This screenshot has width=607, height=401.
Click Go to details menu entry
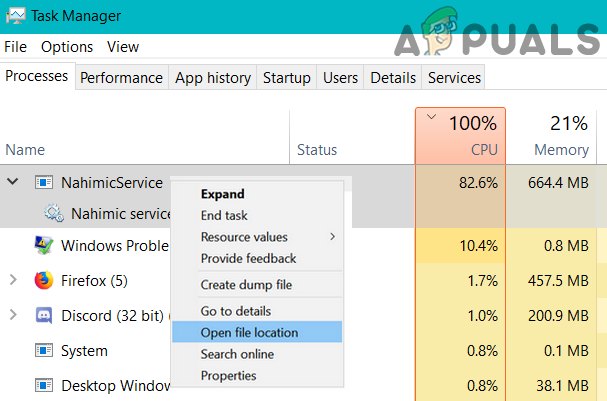point(235,311)
